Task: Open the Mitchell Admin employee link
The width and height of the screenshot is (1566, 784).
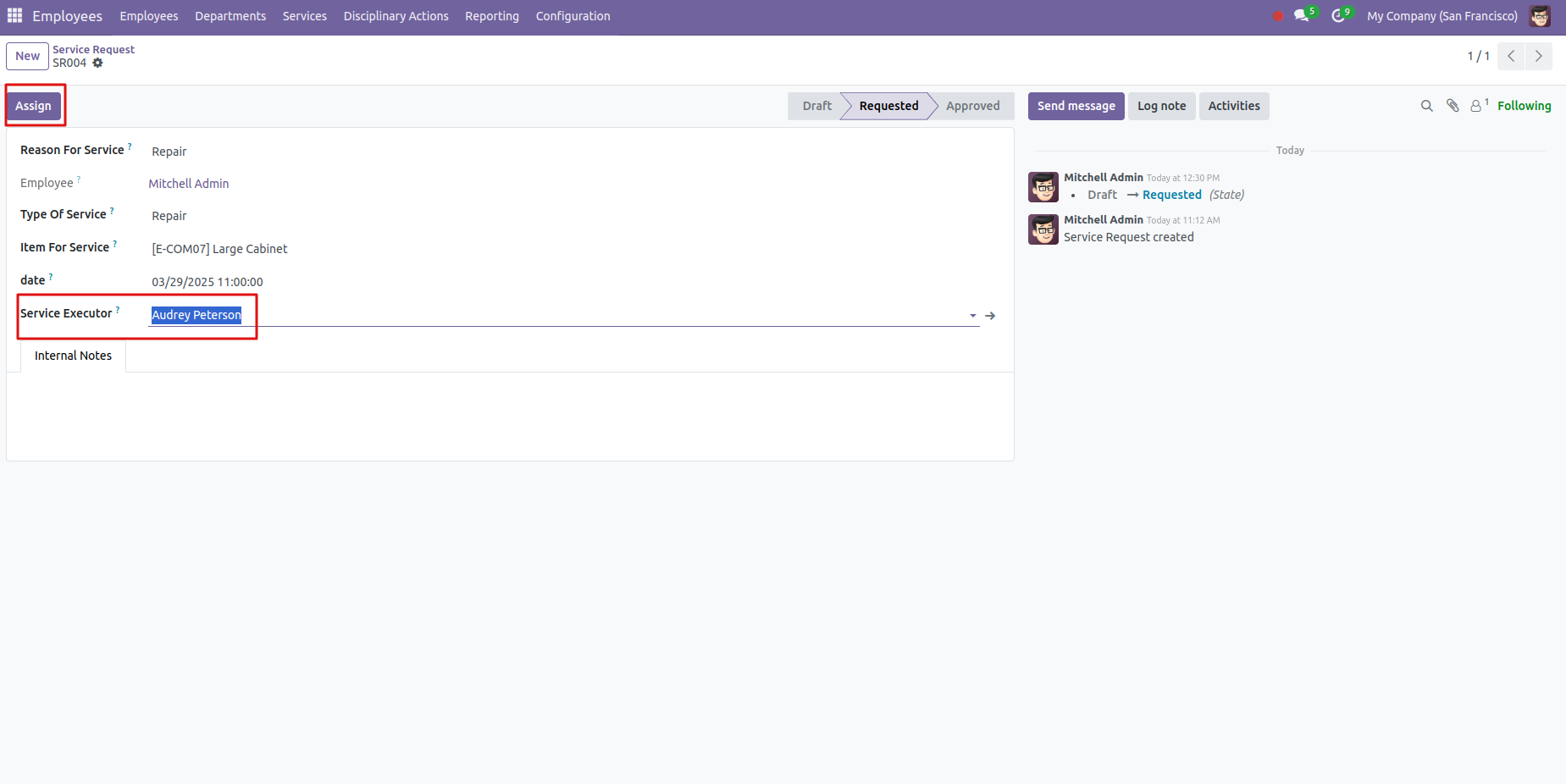Action: [189, 184]
